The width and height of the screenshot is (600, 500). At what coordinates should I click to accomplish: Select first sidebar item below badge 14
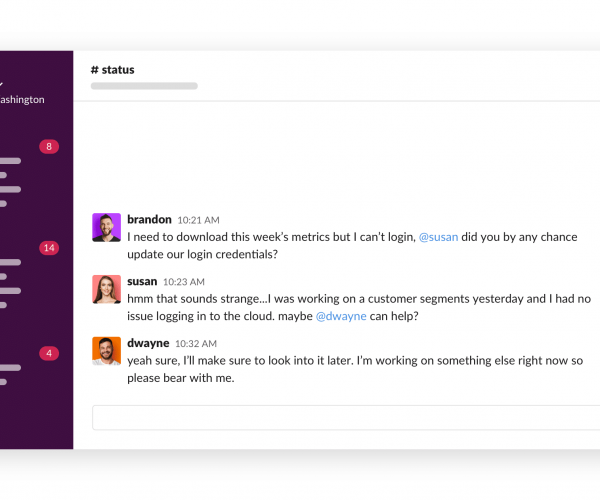pyautogui.click(x=10, y=262)
